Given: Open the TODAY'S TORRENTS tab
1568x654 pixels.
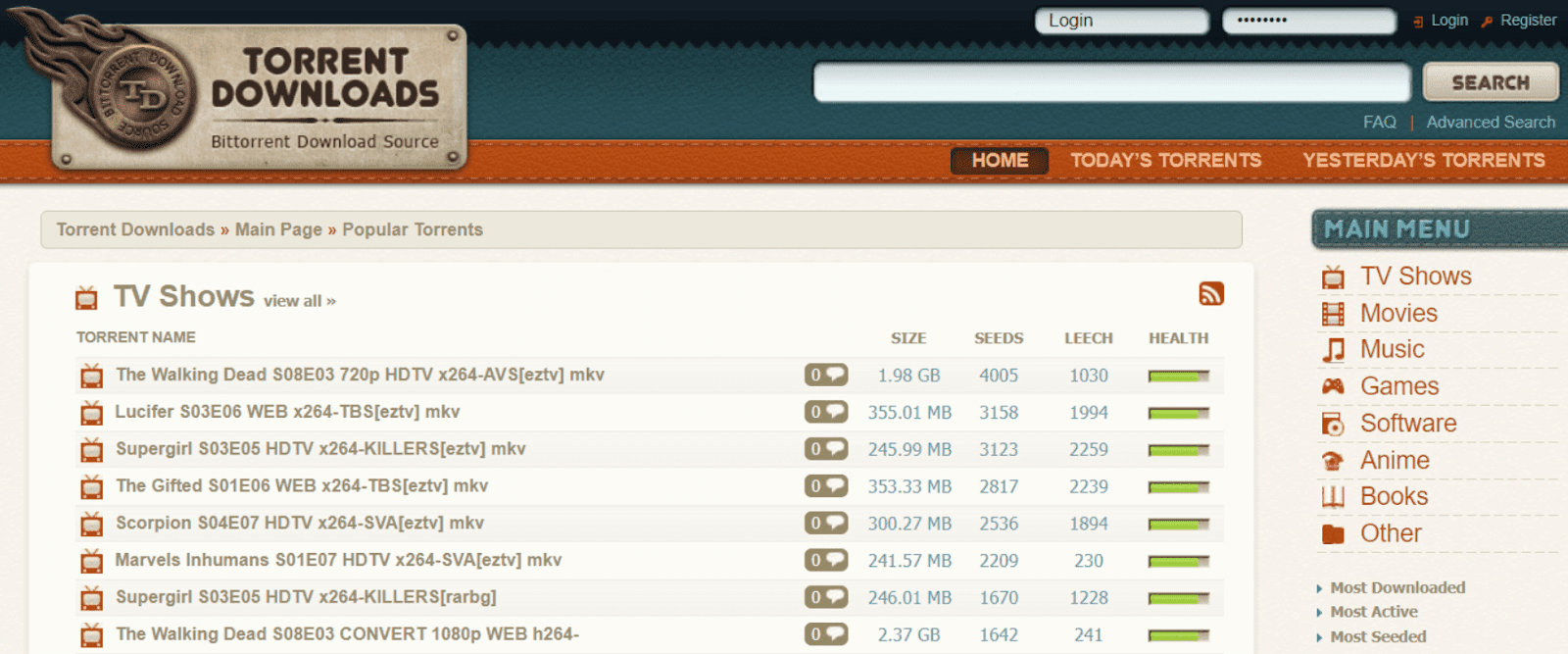Looking at the screenshot, I should coord(1165,161).
